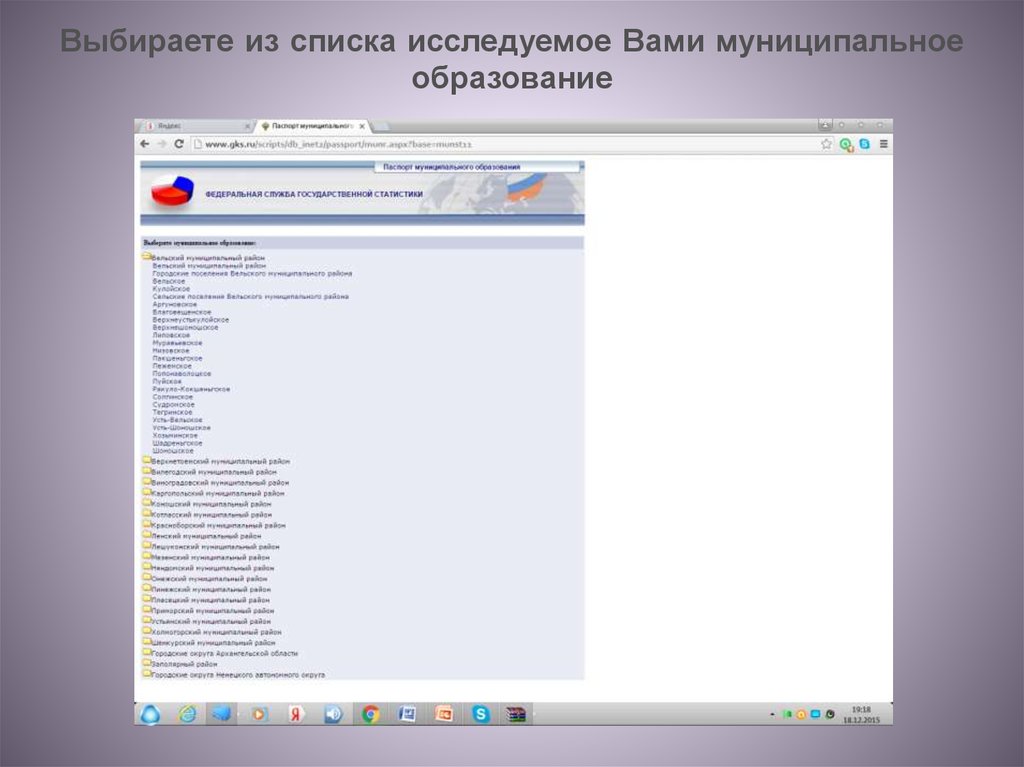Open the Устьянский муниципальный район folder icon
The width and height of the screenshot is (1024, 767).
(147, 621)
